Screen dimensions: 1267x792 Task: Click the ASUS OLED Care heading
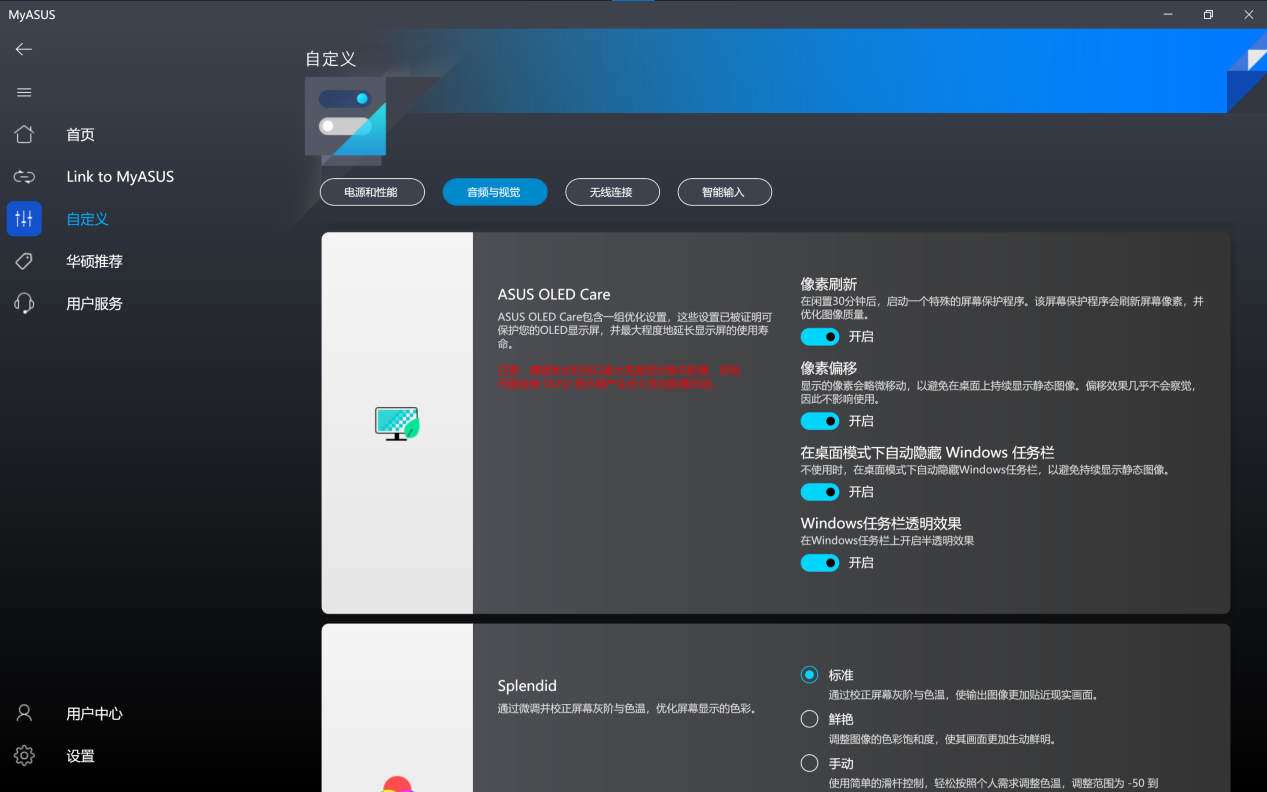(554, 294)
